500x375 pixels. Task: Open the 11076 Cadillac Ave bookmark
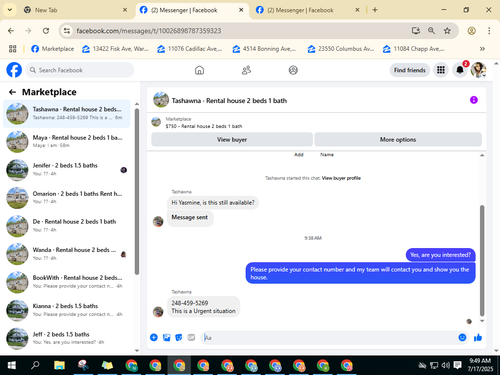[190, 49]
